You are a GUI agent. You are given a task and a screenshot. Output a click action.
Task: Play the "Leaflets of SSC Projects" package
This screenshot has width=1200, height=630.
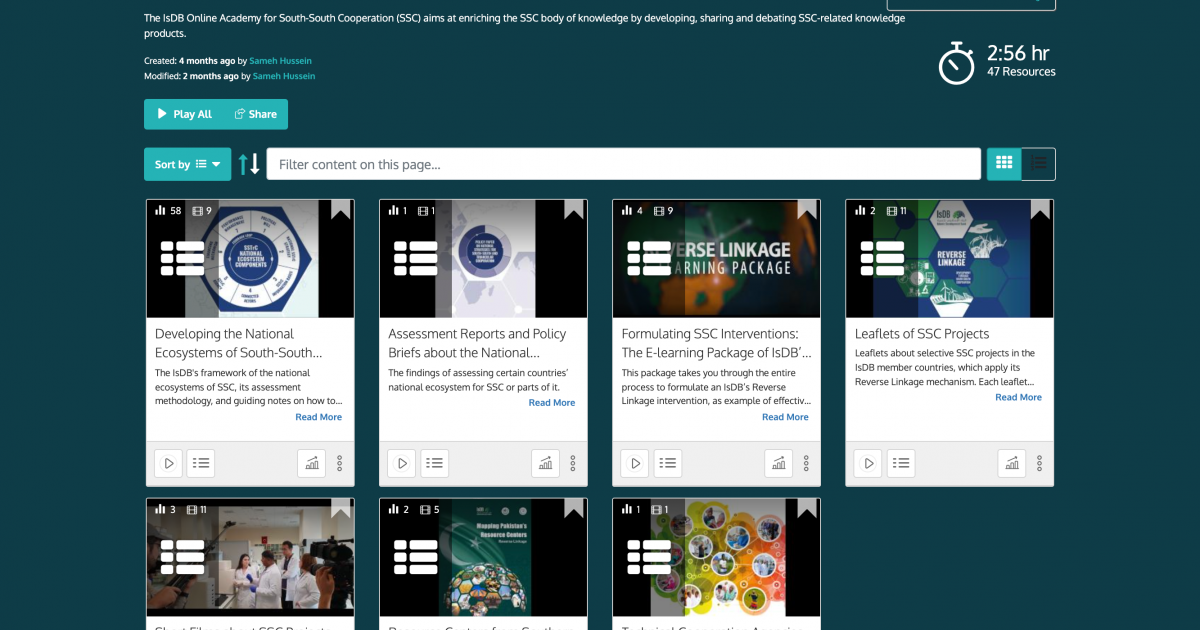click(867, 463)
